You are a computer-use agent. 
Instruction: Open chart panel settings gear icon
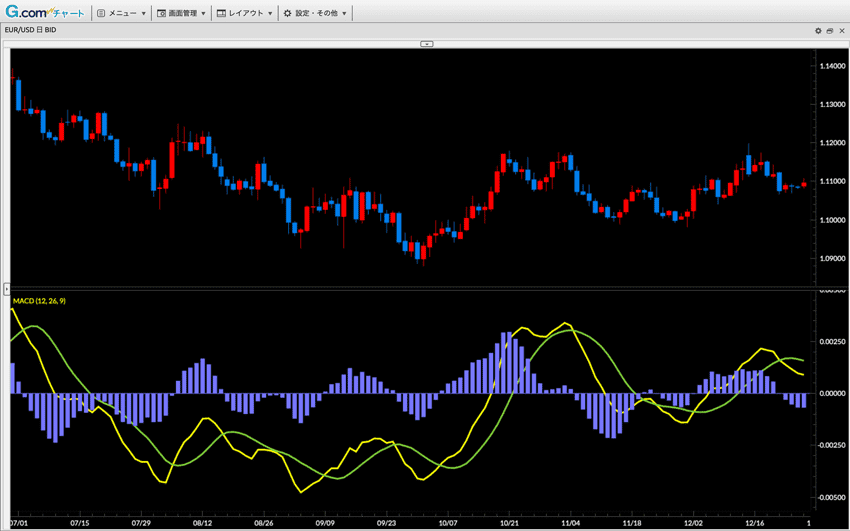point(818,31)
